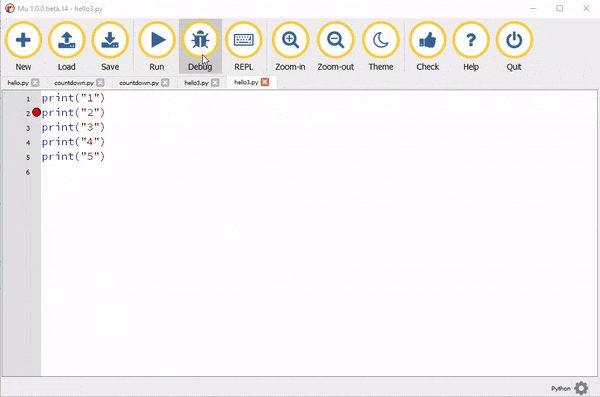This screenshot has width=600, height=397.
Task: Toggle the Theme moon button
Action: click(381, 46)
